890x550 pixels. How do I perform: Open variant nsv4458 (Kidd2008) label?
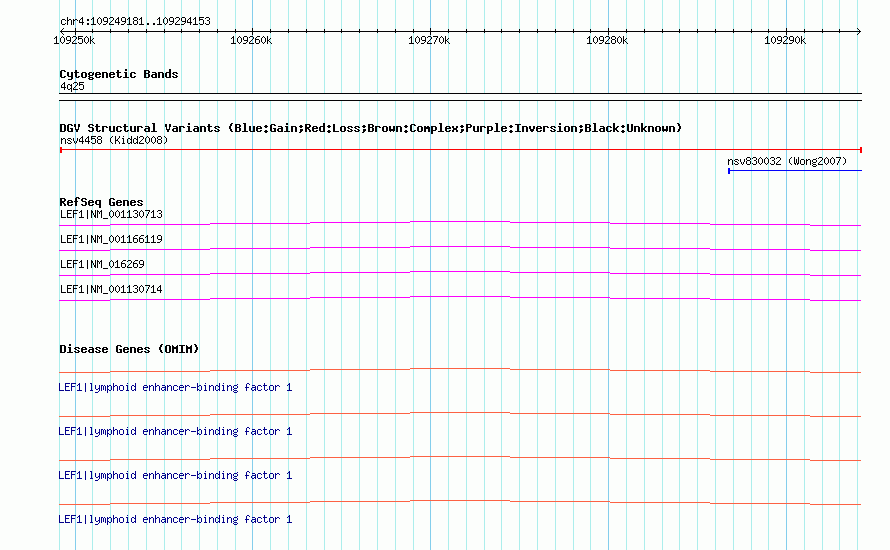(114, 140)
